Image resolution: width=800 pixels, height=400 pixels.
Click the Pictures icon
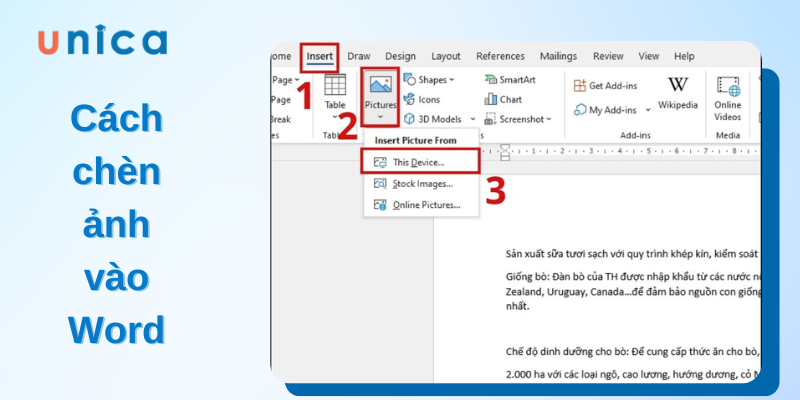[x=380, y=84]
